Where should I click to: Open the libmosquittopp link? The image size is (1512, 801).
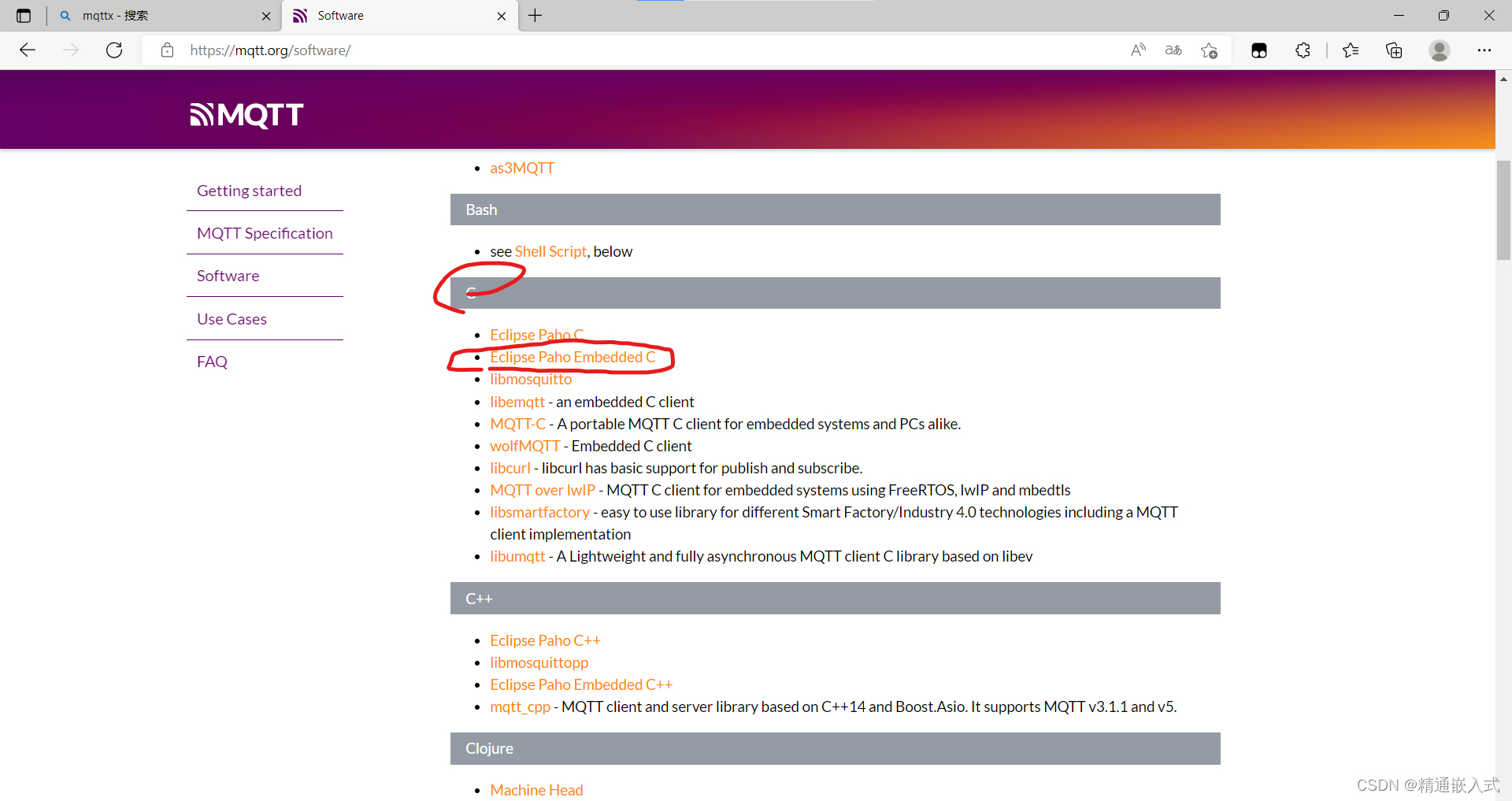point(539,662)
